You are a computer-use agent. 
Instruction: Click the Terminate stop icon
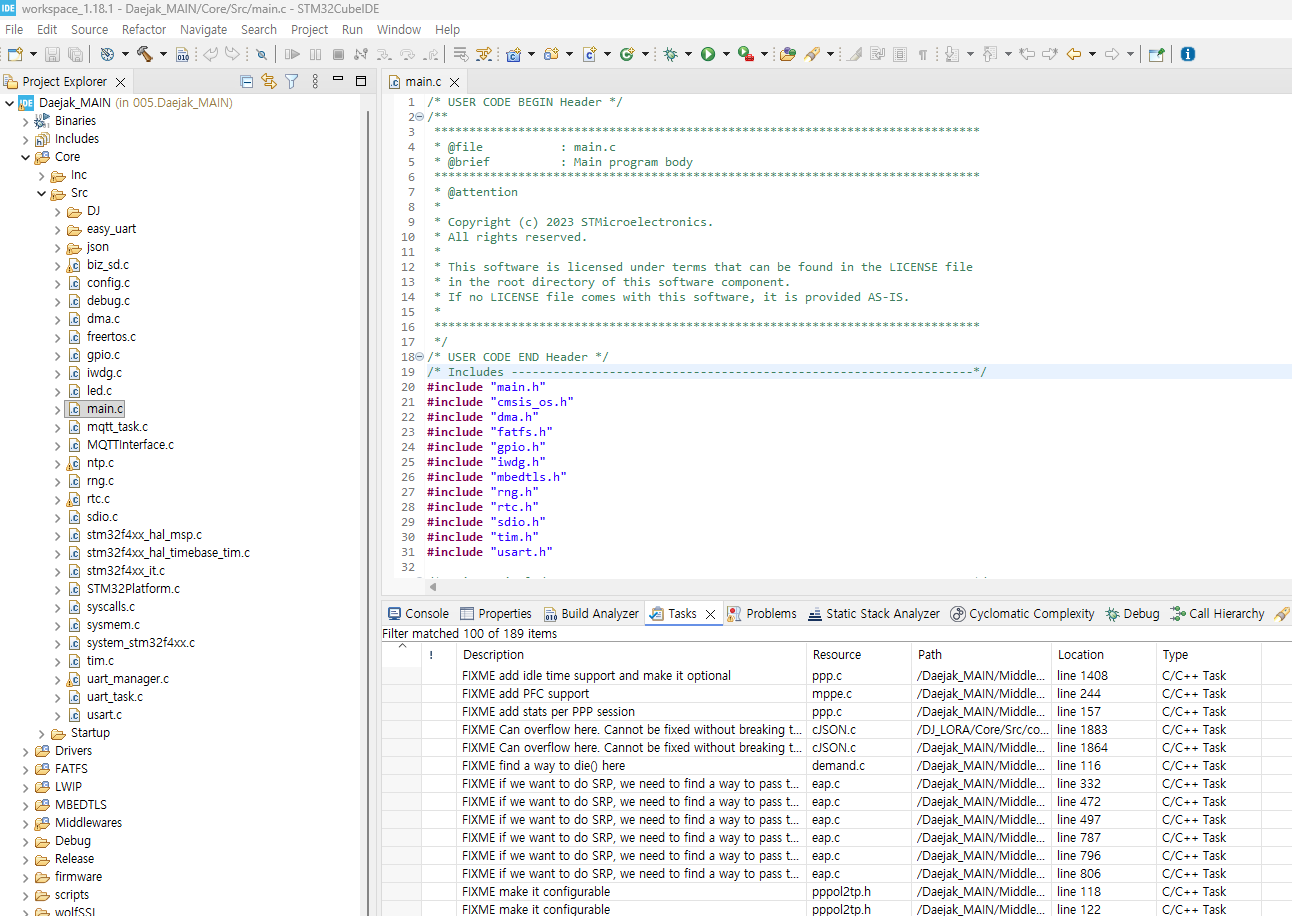pos(338,54)
